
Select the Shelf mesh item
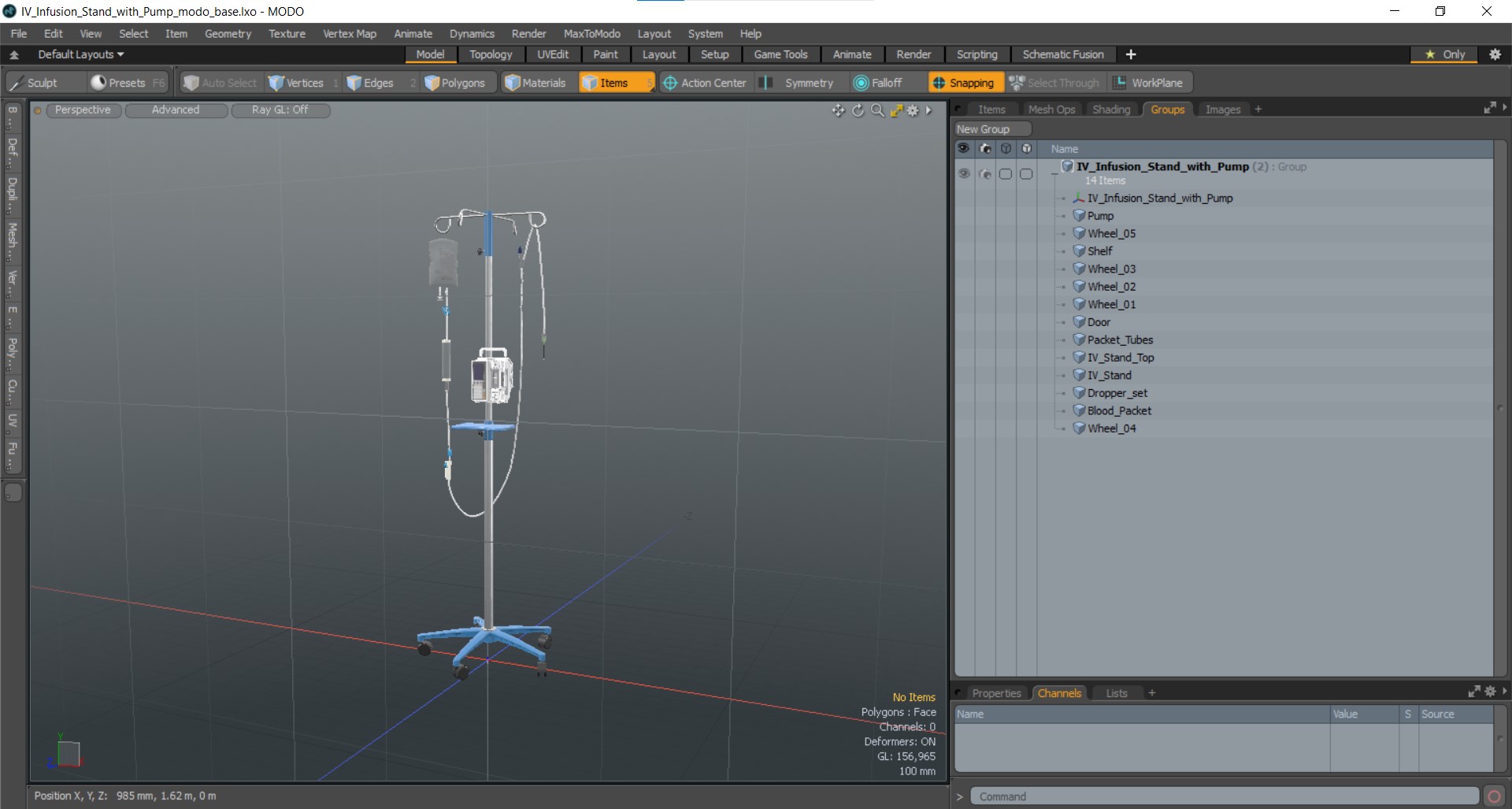tap(1099, 251)
